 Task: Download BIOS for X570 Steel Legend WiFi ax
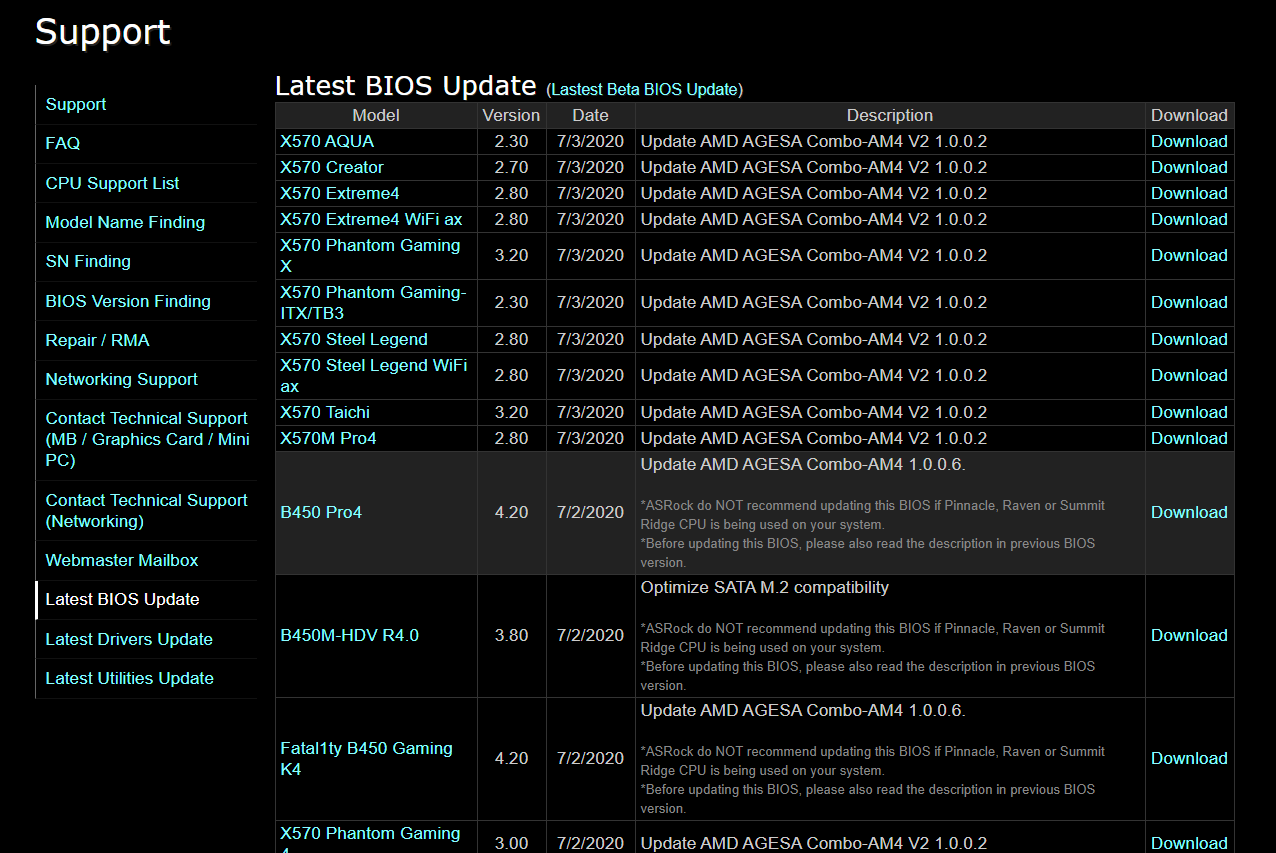(1189, 375)
